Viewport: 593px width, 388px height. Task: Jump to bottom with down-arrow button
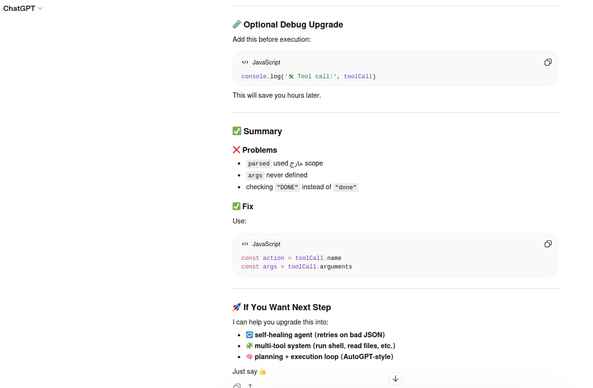coord(395,379)
